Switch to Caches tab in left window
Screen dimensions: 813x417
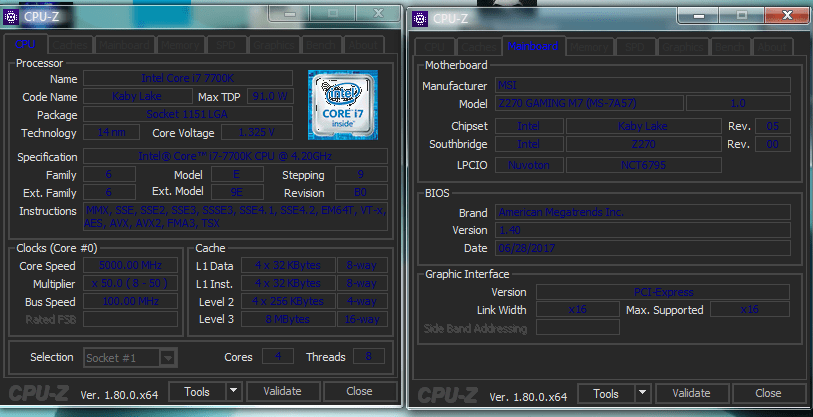pos(70,45)
